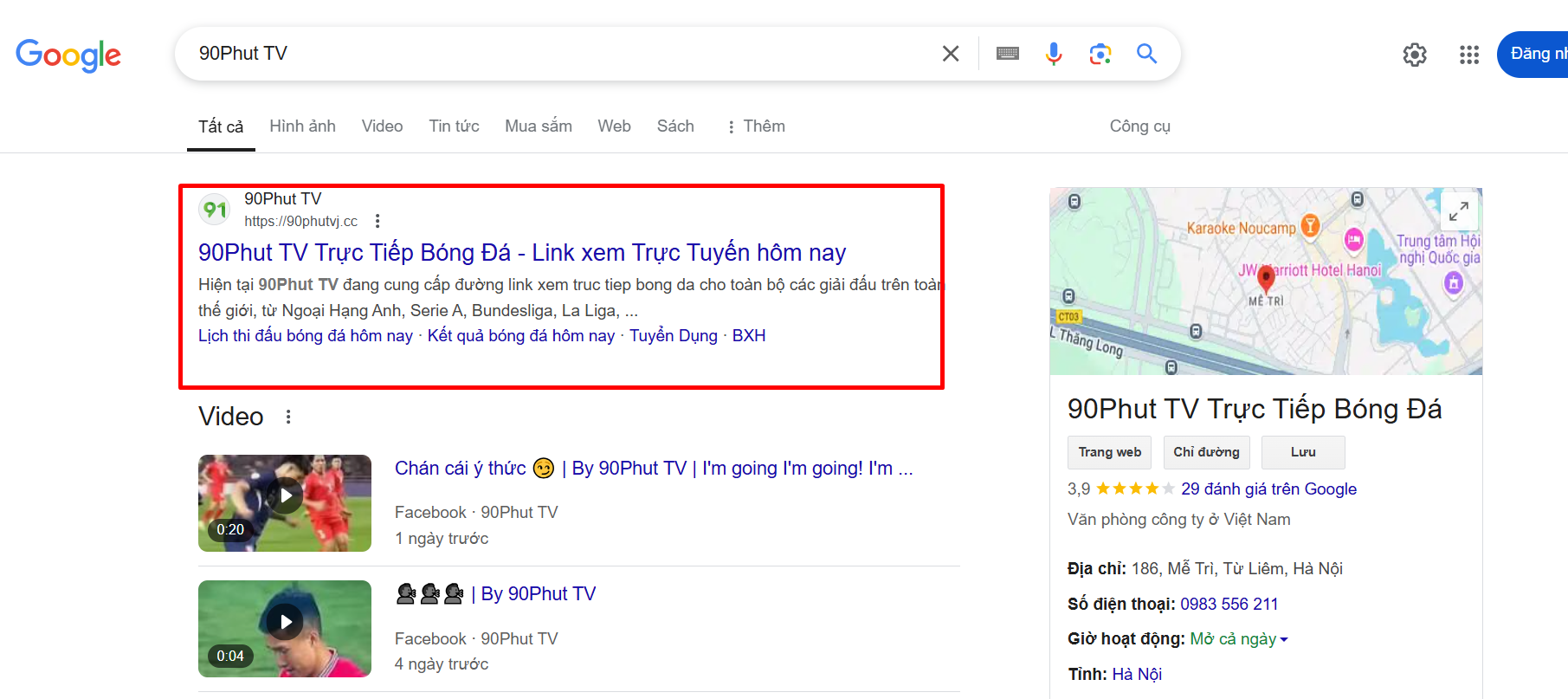Play the 0:04 video thumbnail
The height and width of the screenshot is (699, 1568).
(x=285, y=629)
